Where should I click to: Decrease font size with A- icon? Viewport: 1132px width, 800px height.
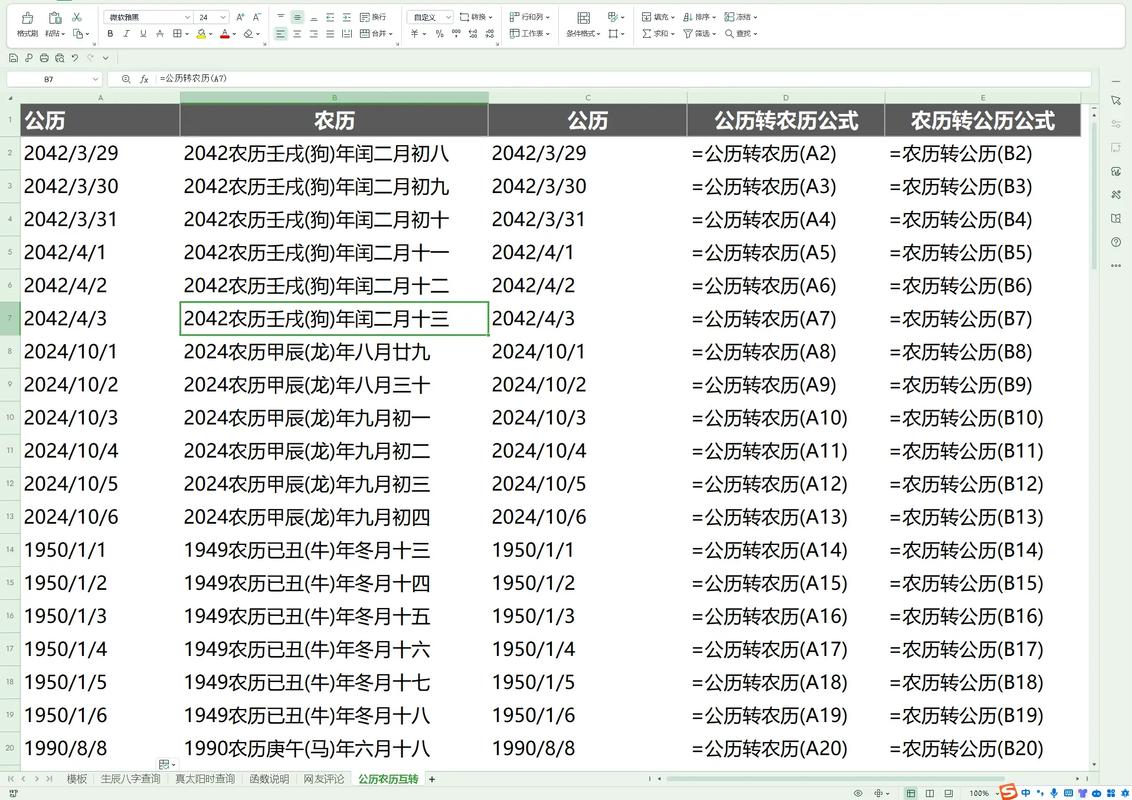256,17
